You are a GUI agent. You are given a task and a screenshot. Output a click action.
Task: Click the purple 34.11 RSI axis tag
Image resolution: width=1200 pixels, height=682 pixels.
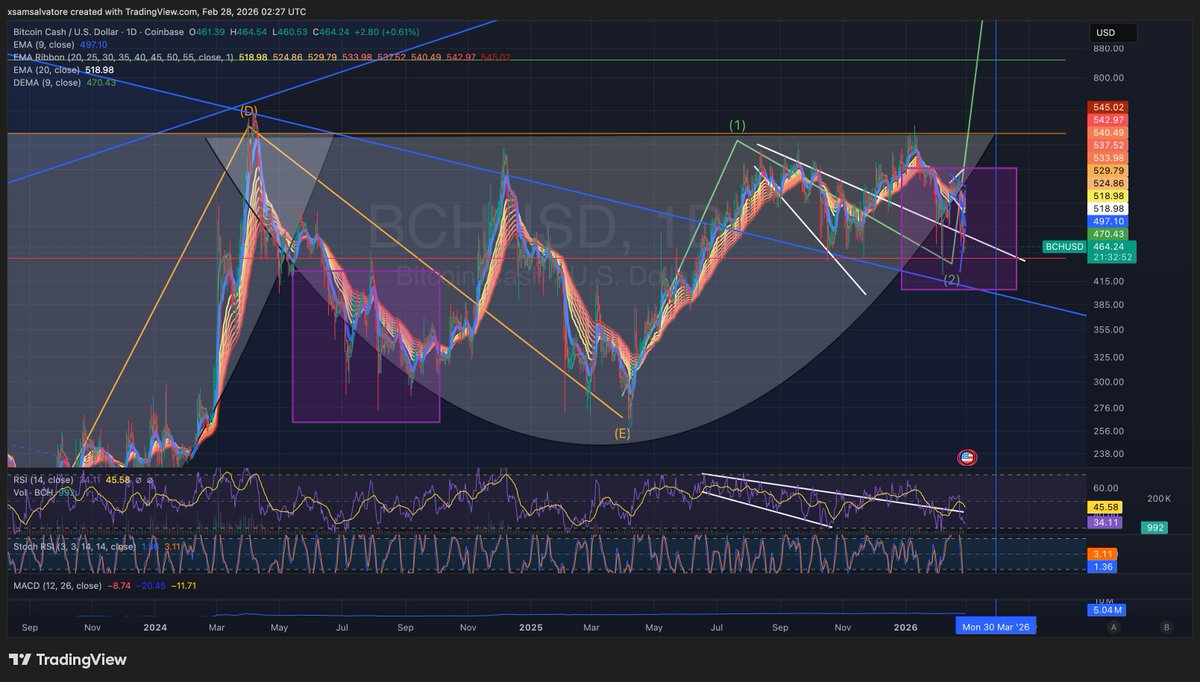tap(1104, 521)
